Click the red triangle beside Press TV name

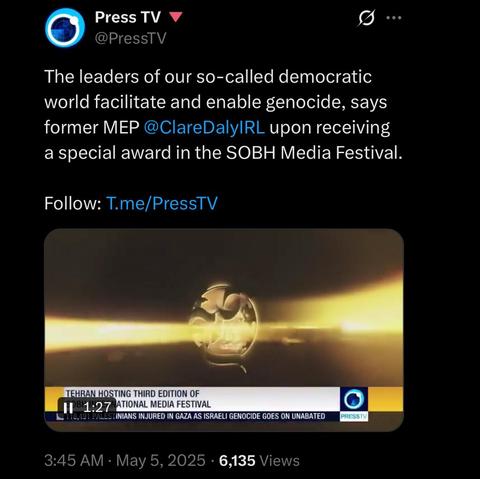tap(176, 17)
